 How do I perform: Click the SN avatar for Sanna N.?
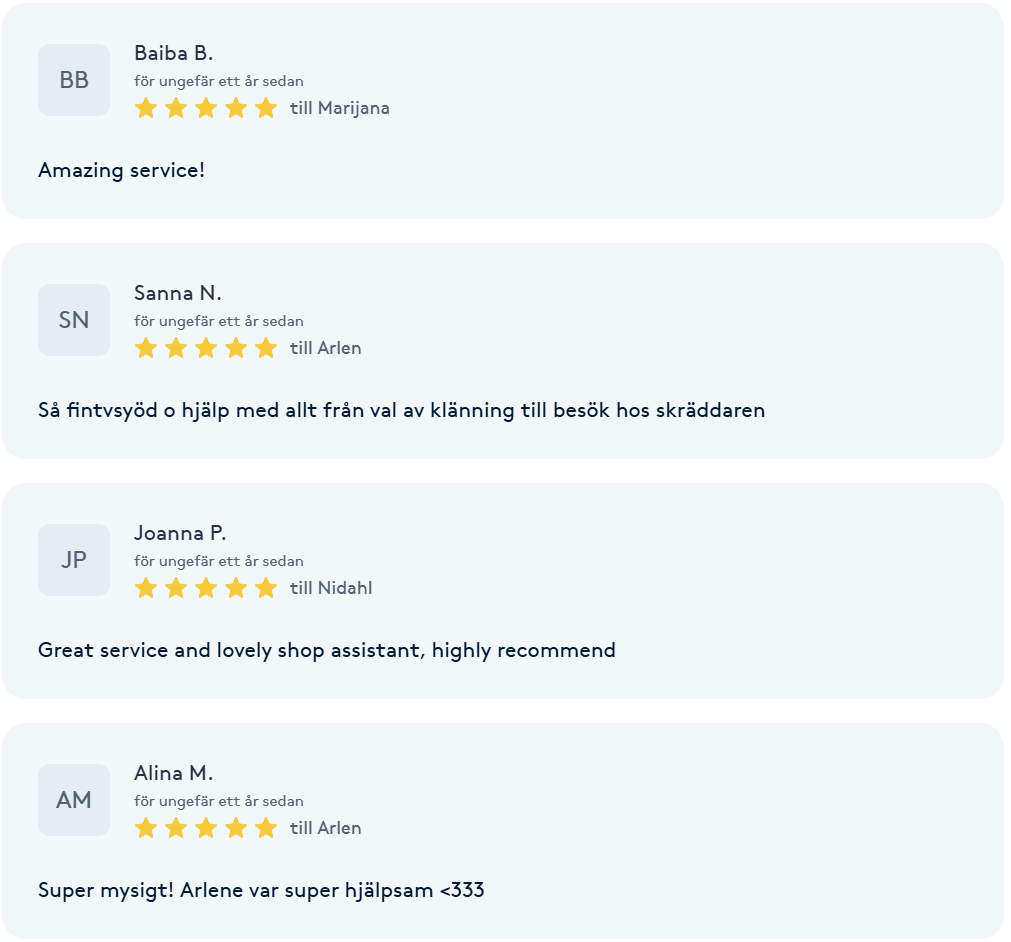click(74, 320)
